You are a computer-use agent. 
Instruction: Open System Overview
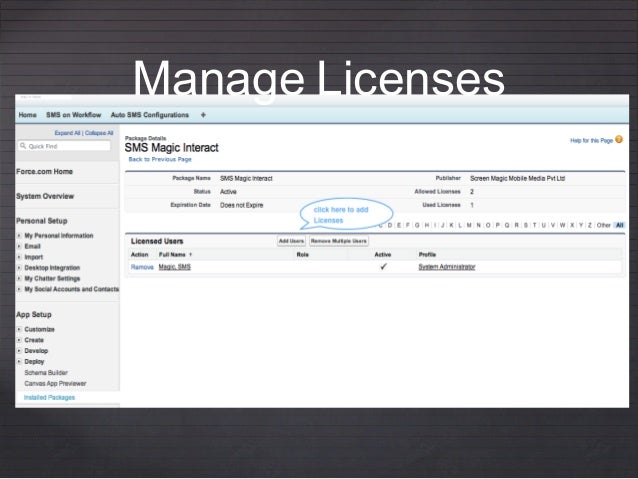(x=45, y=197)
